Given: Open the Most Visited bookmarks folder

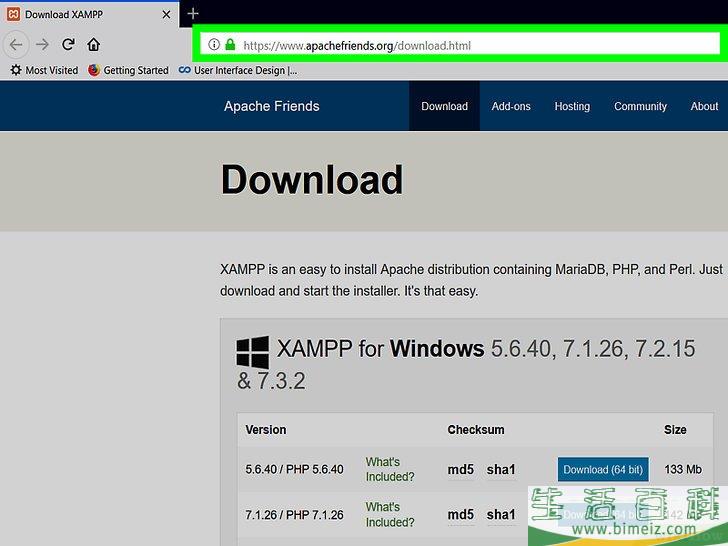Looking at the screenshot, I should pos(44,71).
